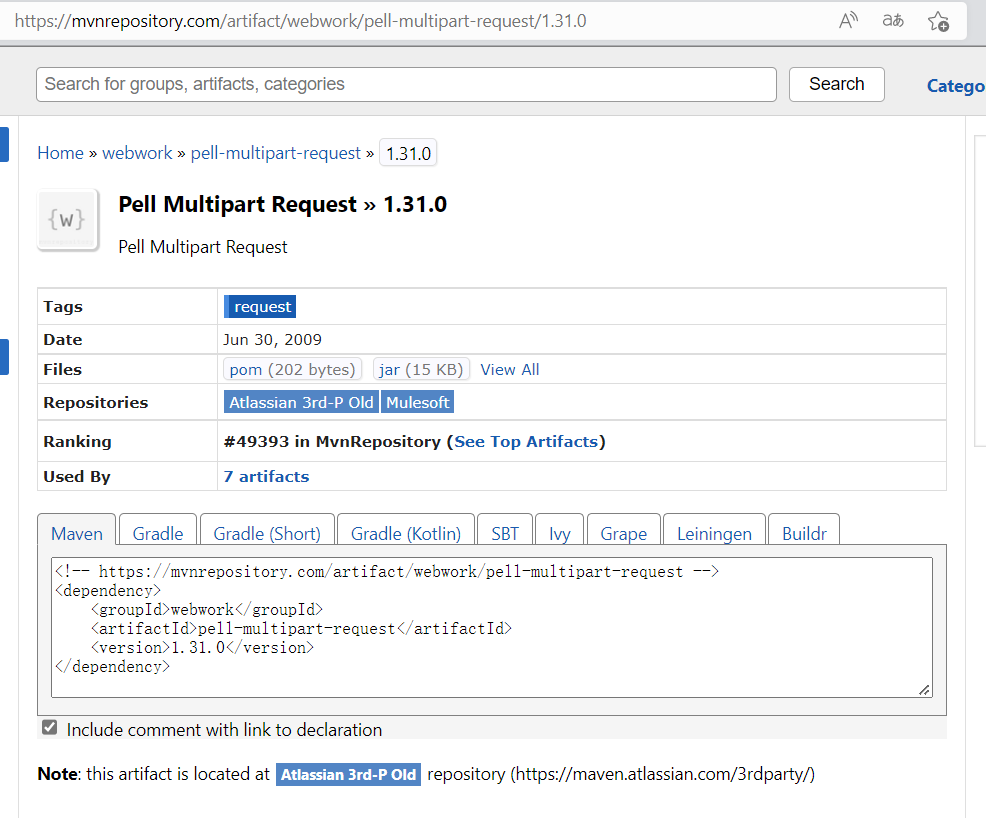Open Atlassian 3rd-P Old repository in table
This screenshot has width=986, height=818.
pyautogui.click(x=301, y=402)
